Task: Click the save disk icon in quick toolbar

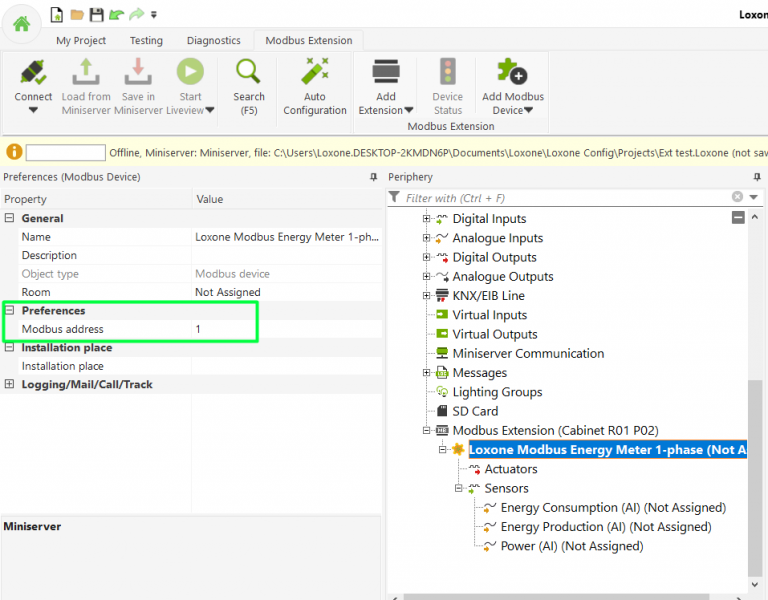Action: pos(96,15)
